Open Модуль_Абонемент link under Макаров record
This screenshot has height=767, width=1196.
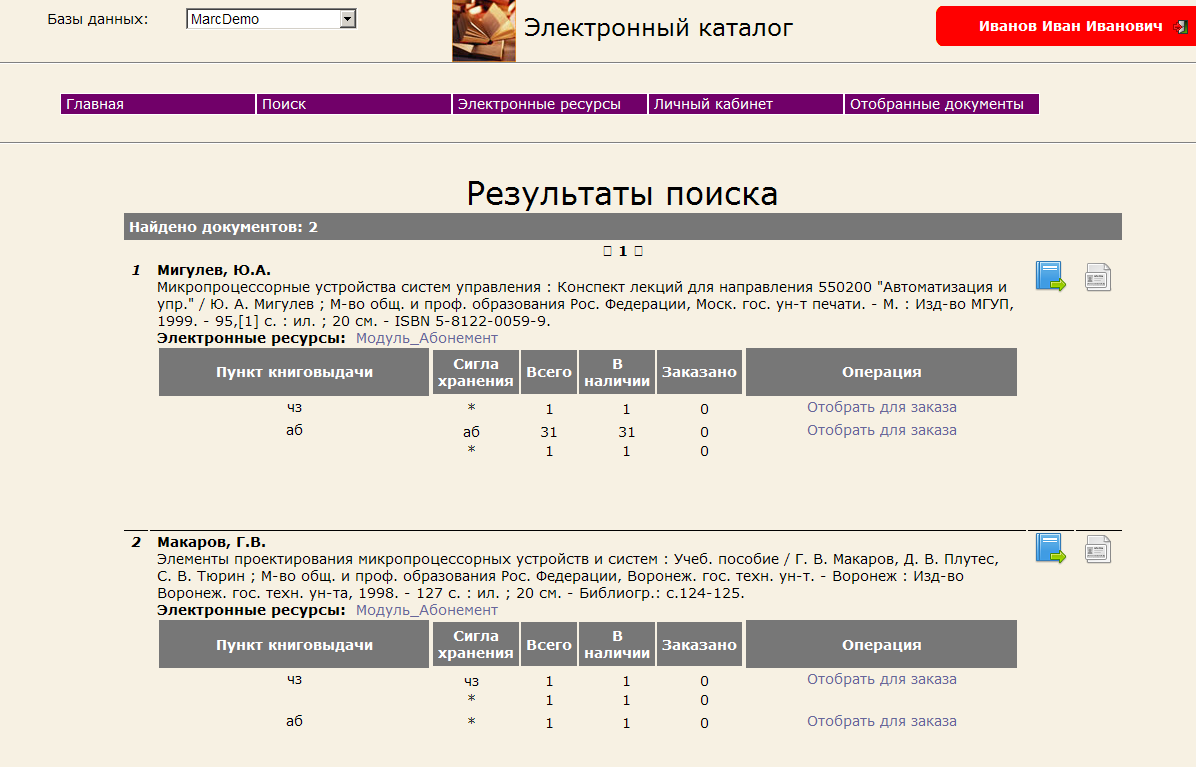pos(426,610)
